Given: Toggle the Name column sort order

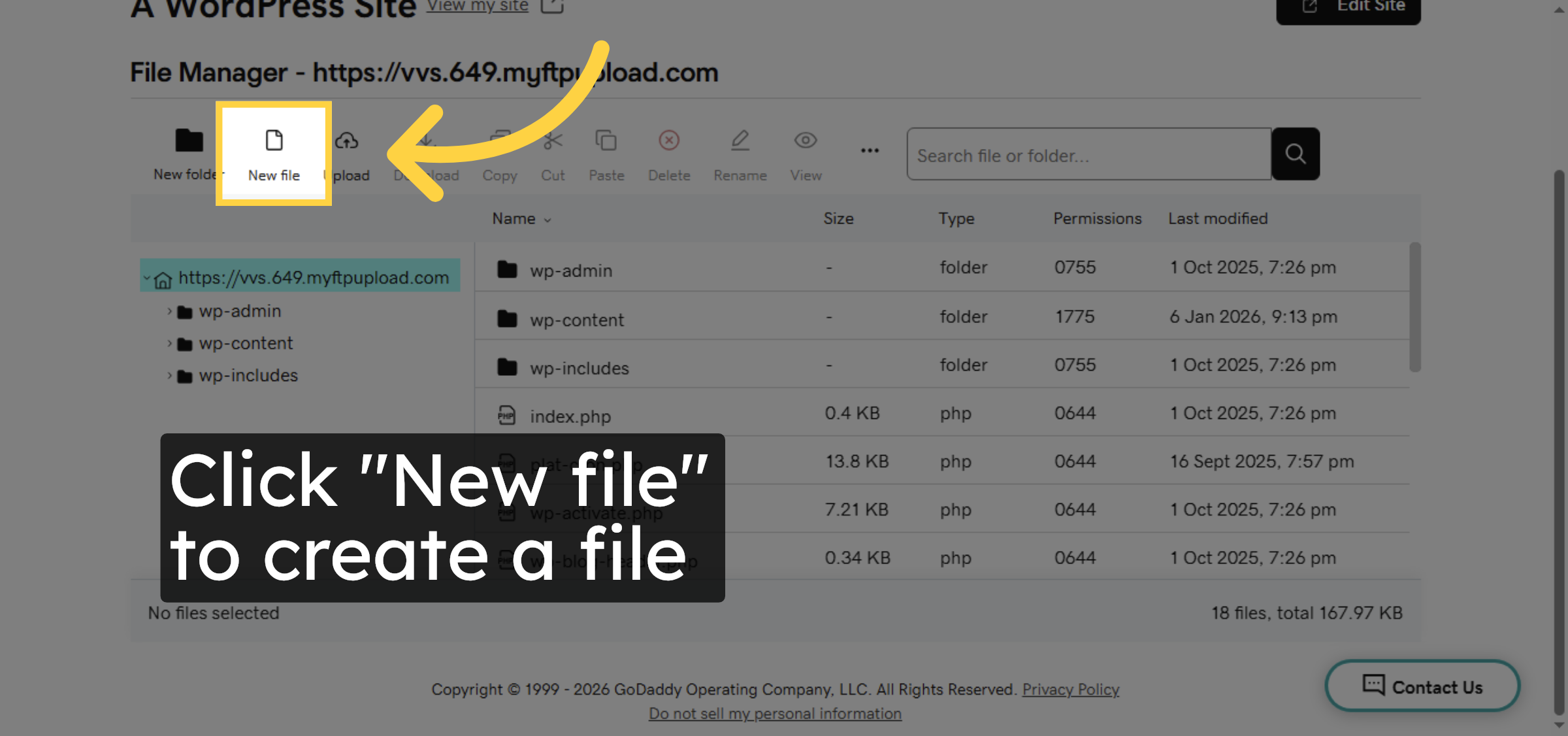Looking at the screenshot, I should [x=519, y=218].
